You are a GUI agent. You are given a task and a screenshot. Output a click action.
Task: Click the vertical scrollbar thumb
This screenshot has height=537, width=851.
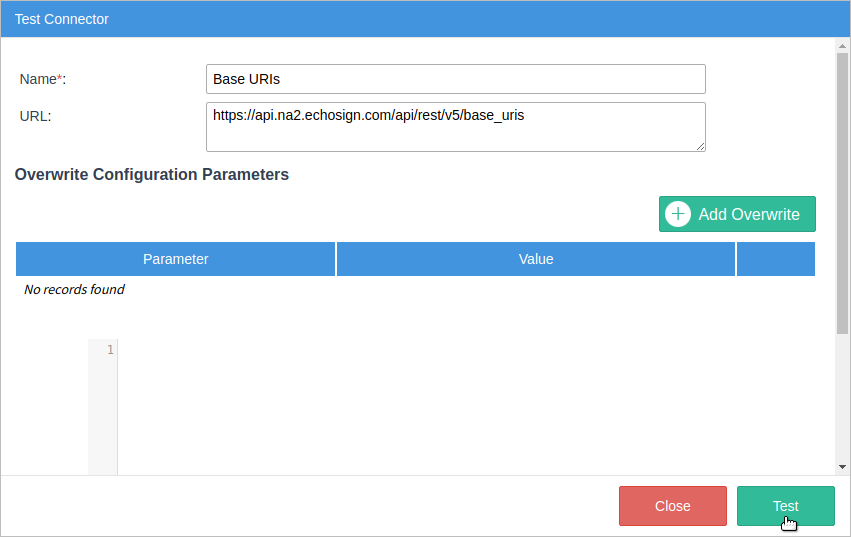[842, 190]
